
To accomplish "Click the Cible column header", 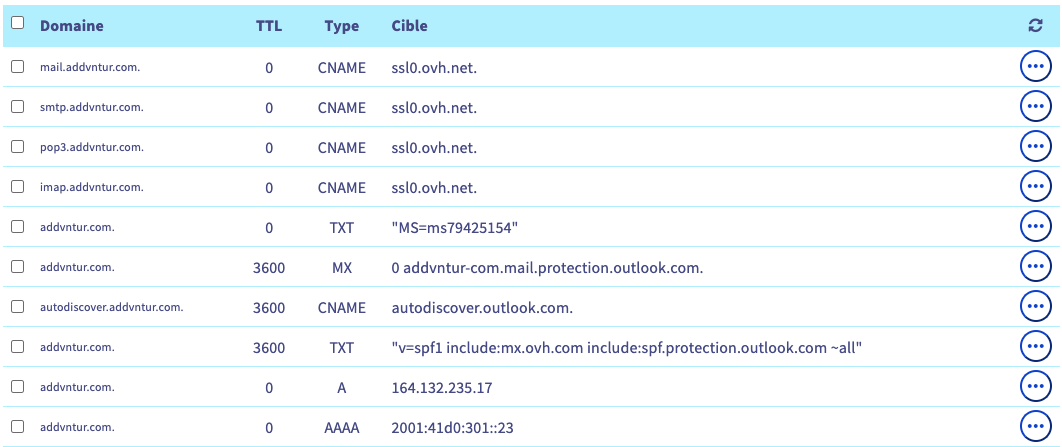I will point(410,26).
